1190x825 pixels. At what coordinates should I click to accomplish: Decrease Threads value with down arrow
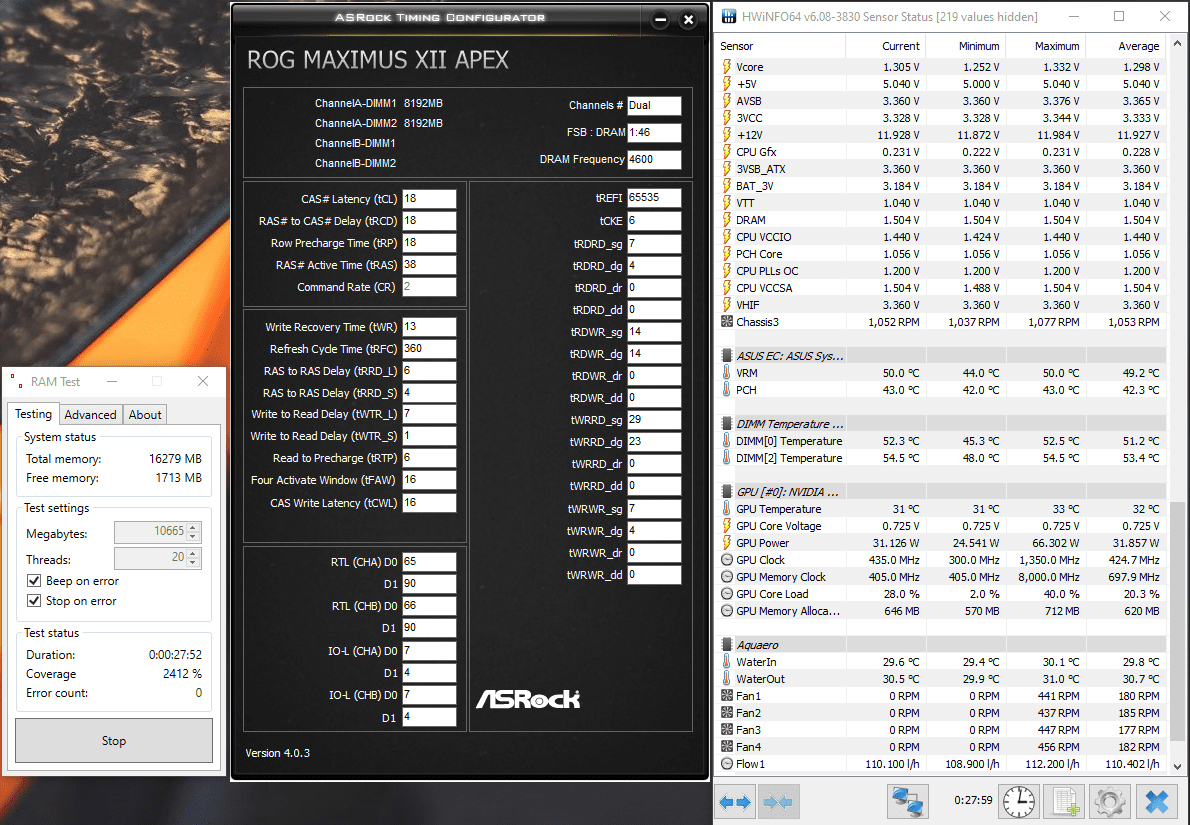pos(193,563)
